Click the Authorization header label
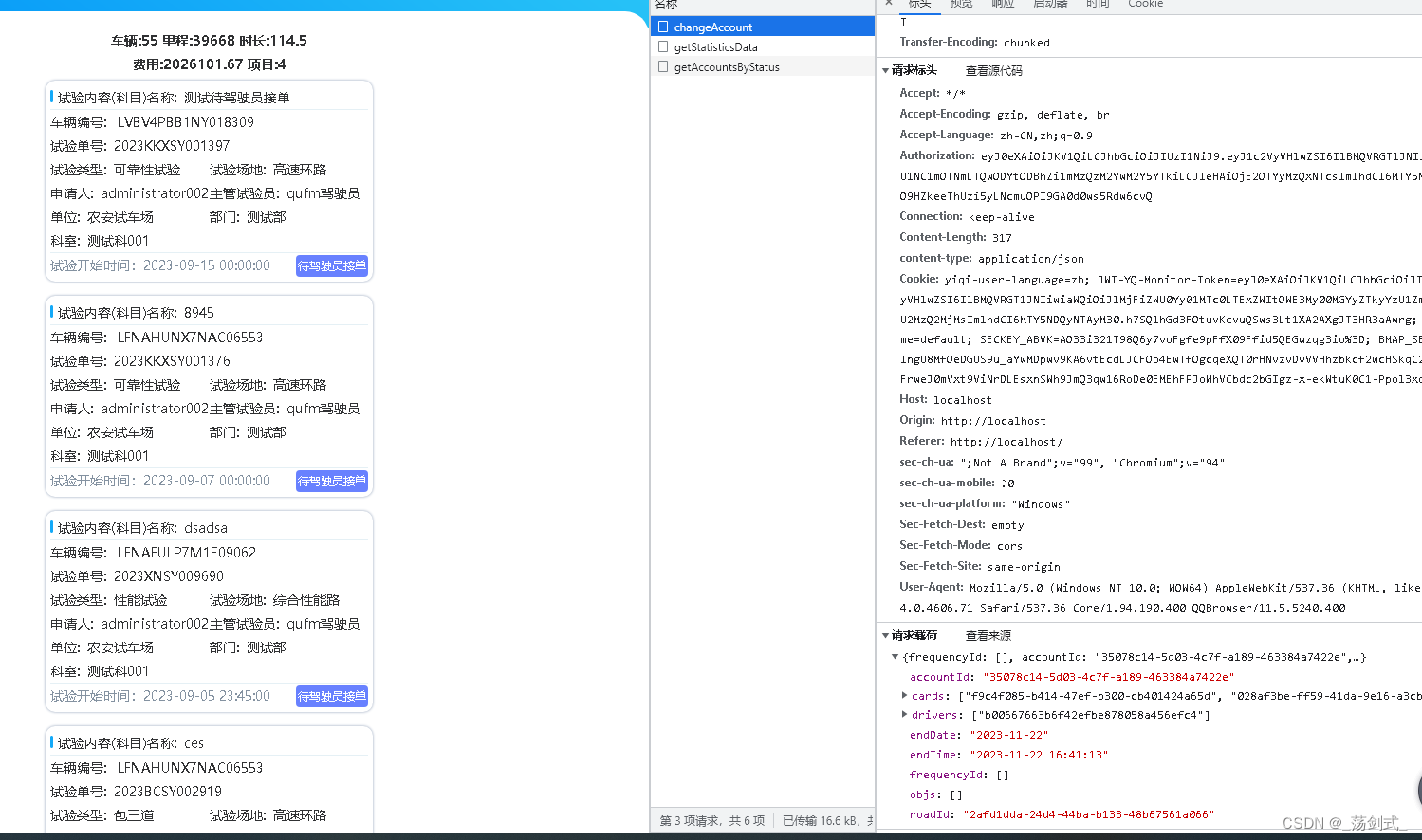1422x840 pixels. [936, 155]
